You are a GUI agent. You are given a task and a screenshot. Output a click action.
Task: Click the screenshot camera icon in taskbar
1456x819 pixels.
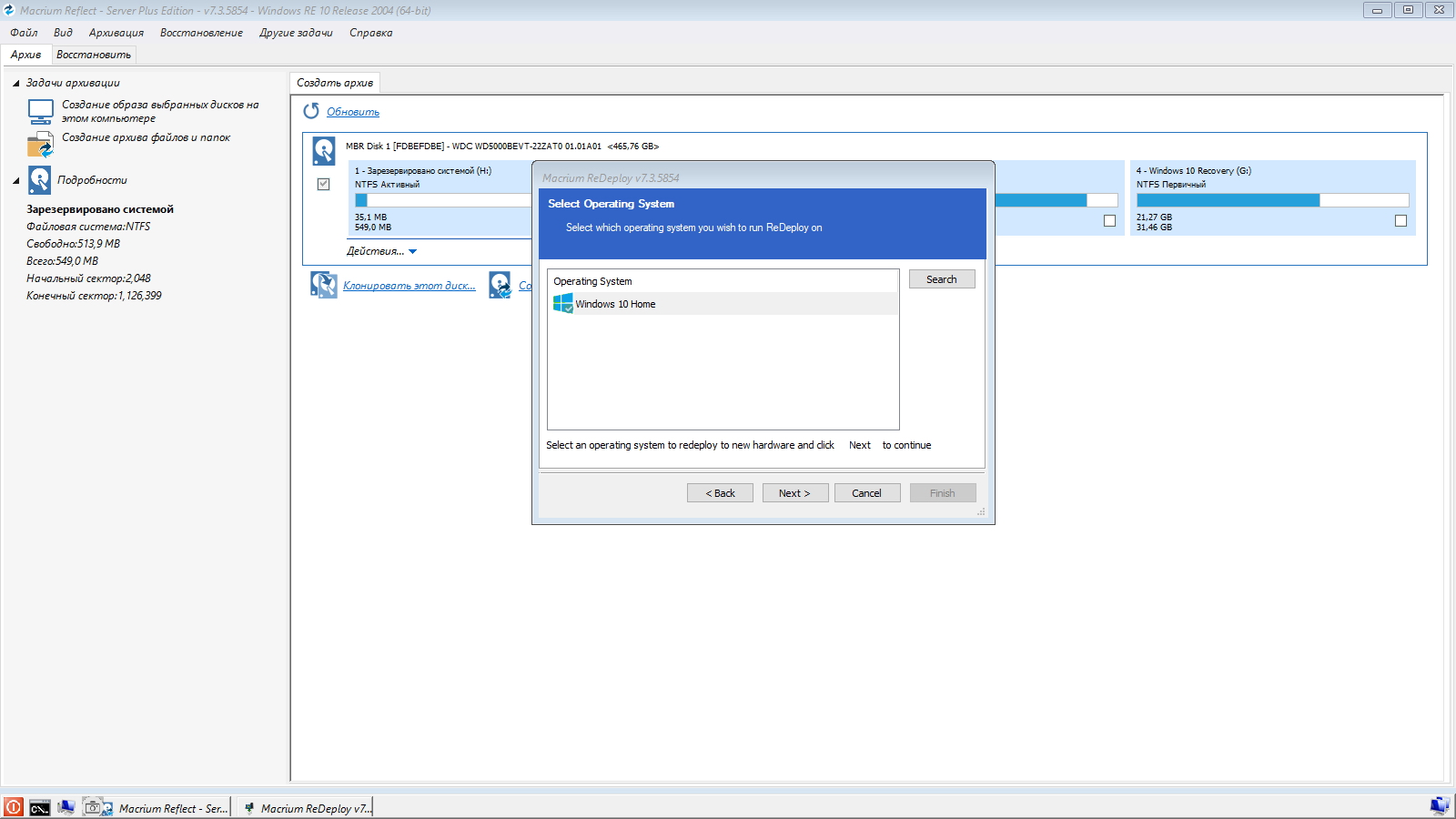[93, 807]
